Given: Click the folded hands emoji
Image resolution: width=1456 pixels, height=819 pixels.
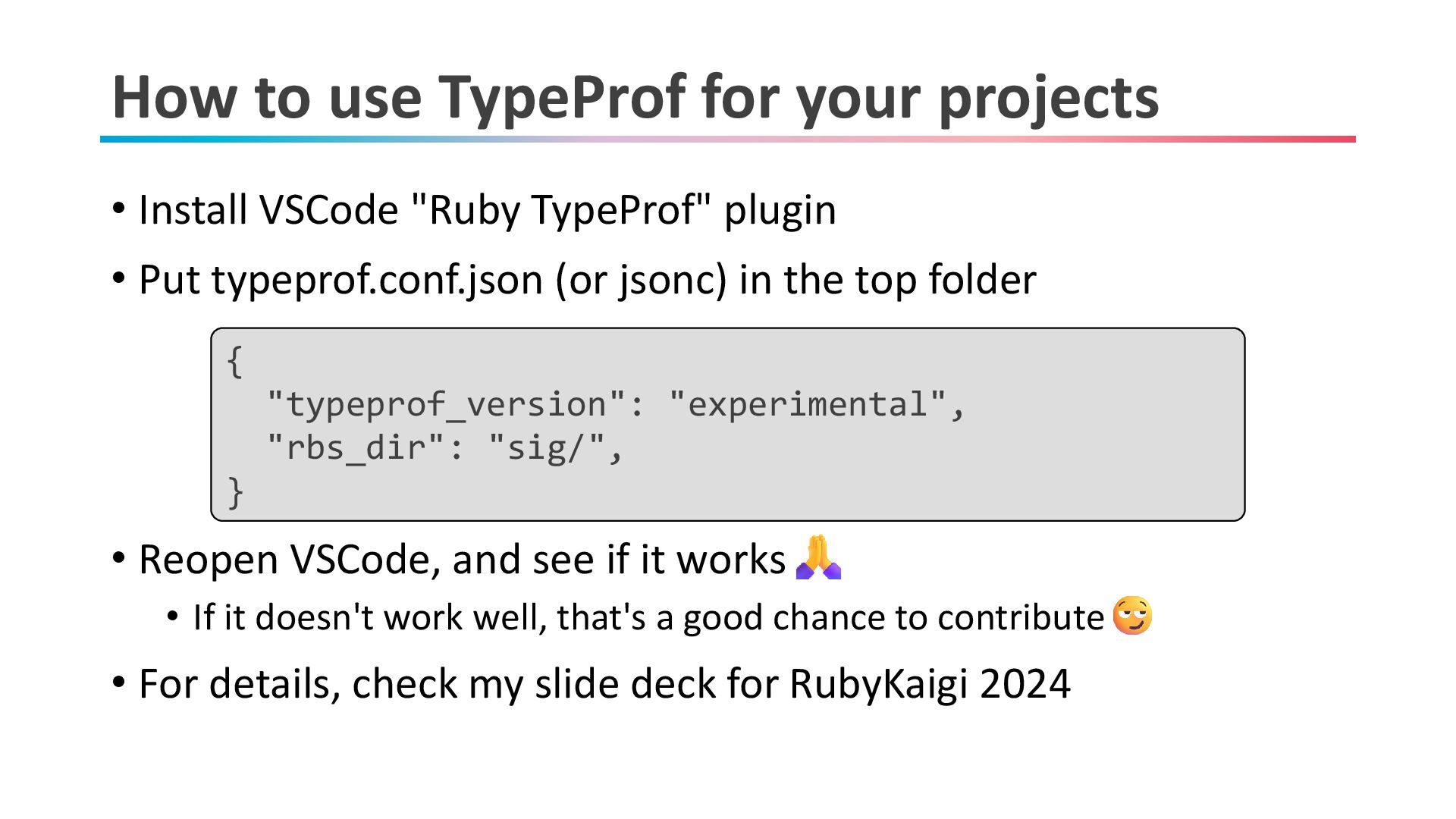Looking at the screenshot, I should 818,558.
